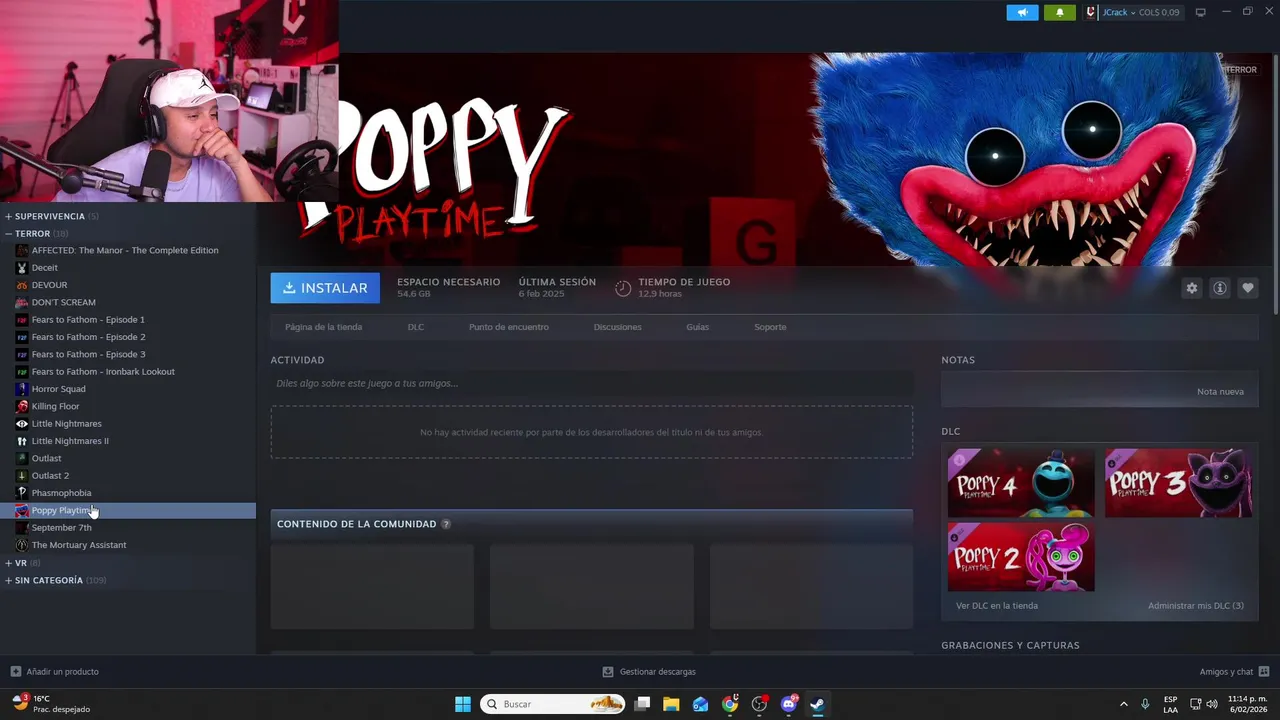Click Añadir un producto
Screen dimensions: 1280x720
(54, 672)
